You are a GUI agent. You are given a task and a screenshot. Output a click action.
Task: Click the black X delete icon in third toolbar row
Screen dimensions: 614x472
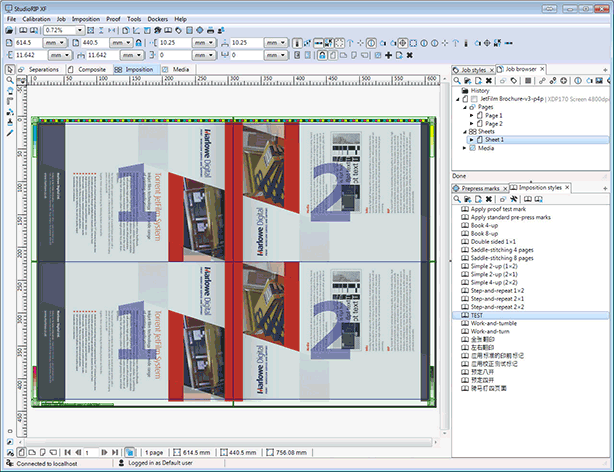tap(410, 55)
